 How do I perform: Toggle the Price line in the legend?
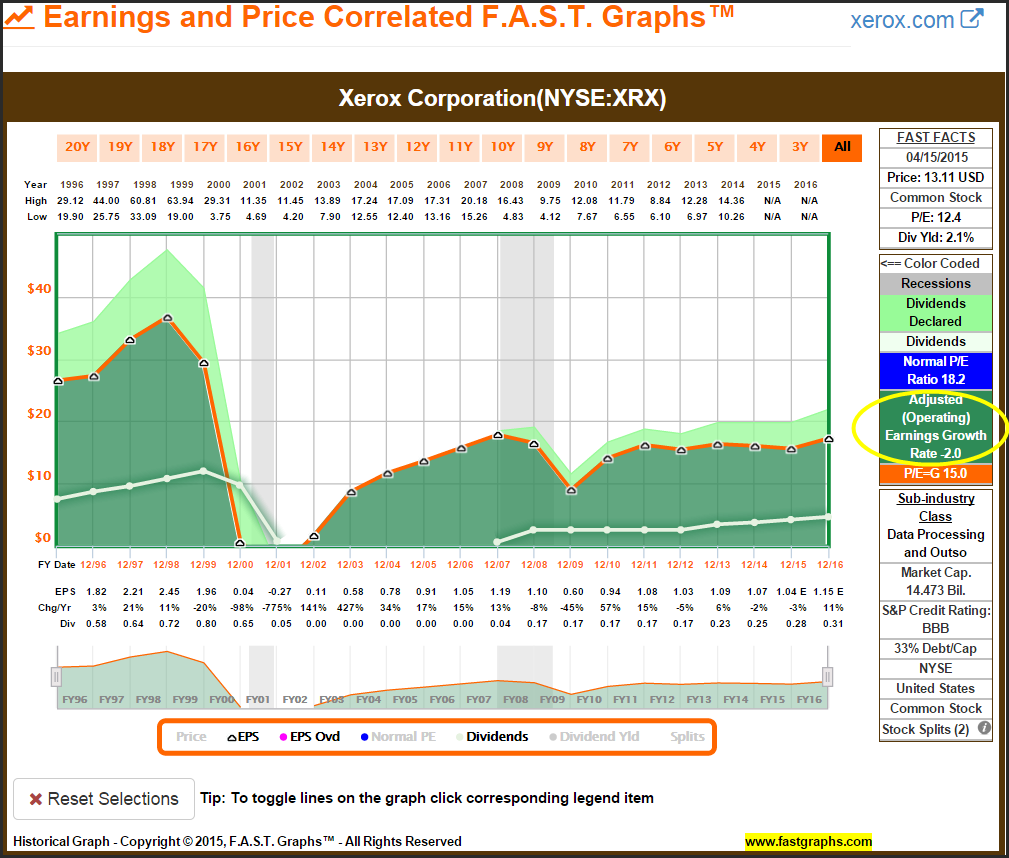[x=190, y=737]
